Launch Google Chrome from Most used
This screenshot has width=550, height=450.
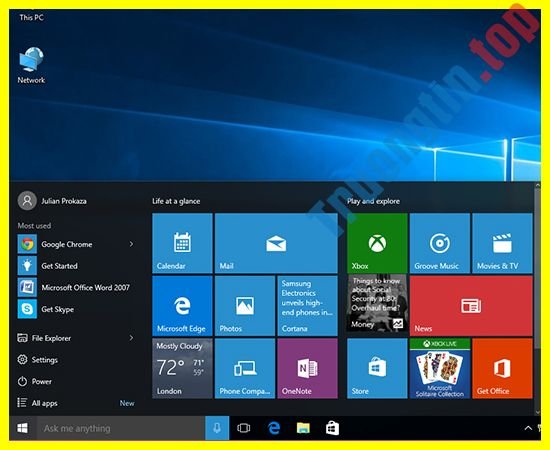pos(67,244)
